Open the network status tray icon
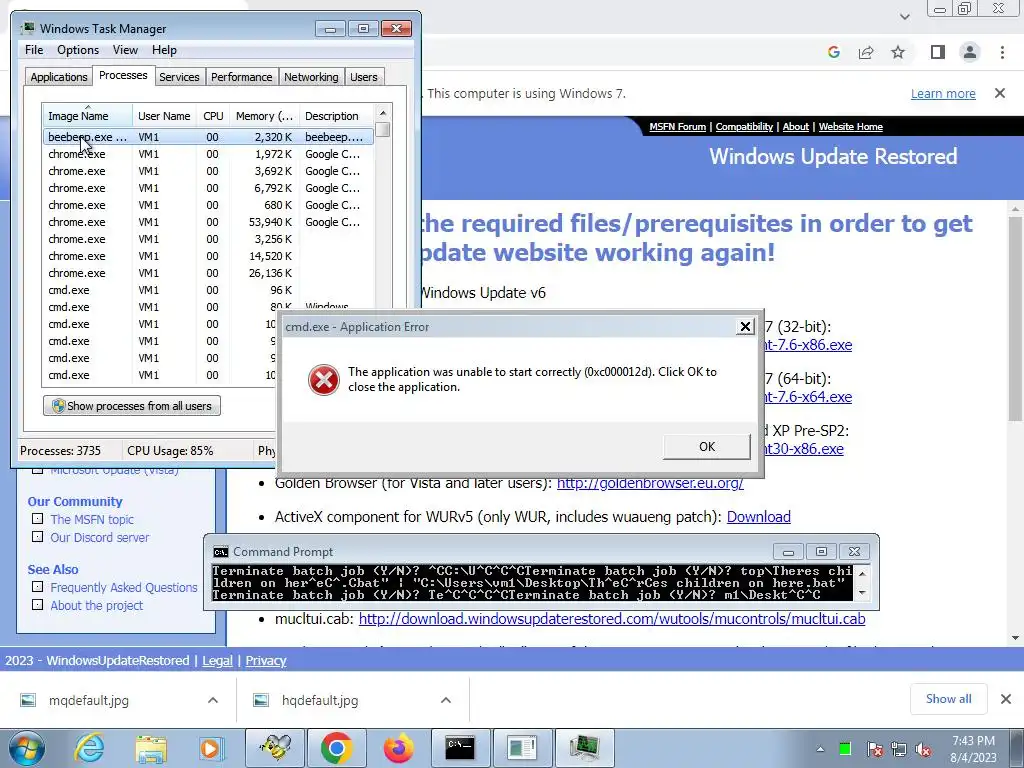 pyautogui.click(x=899, y=749)
